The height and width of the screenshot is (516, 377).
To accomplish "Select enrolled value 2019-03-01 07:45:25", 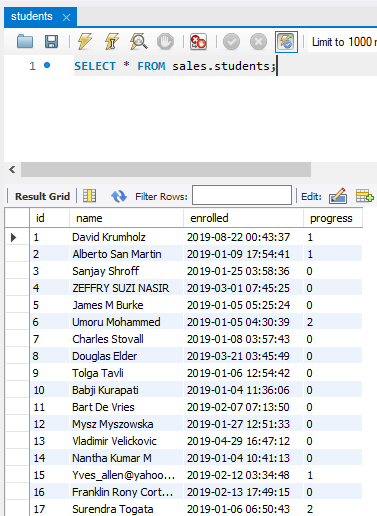I will coord(243,288).
